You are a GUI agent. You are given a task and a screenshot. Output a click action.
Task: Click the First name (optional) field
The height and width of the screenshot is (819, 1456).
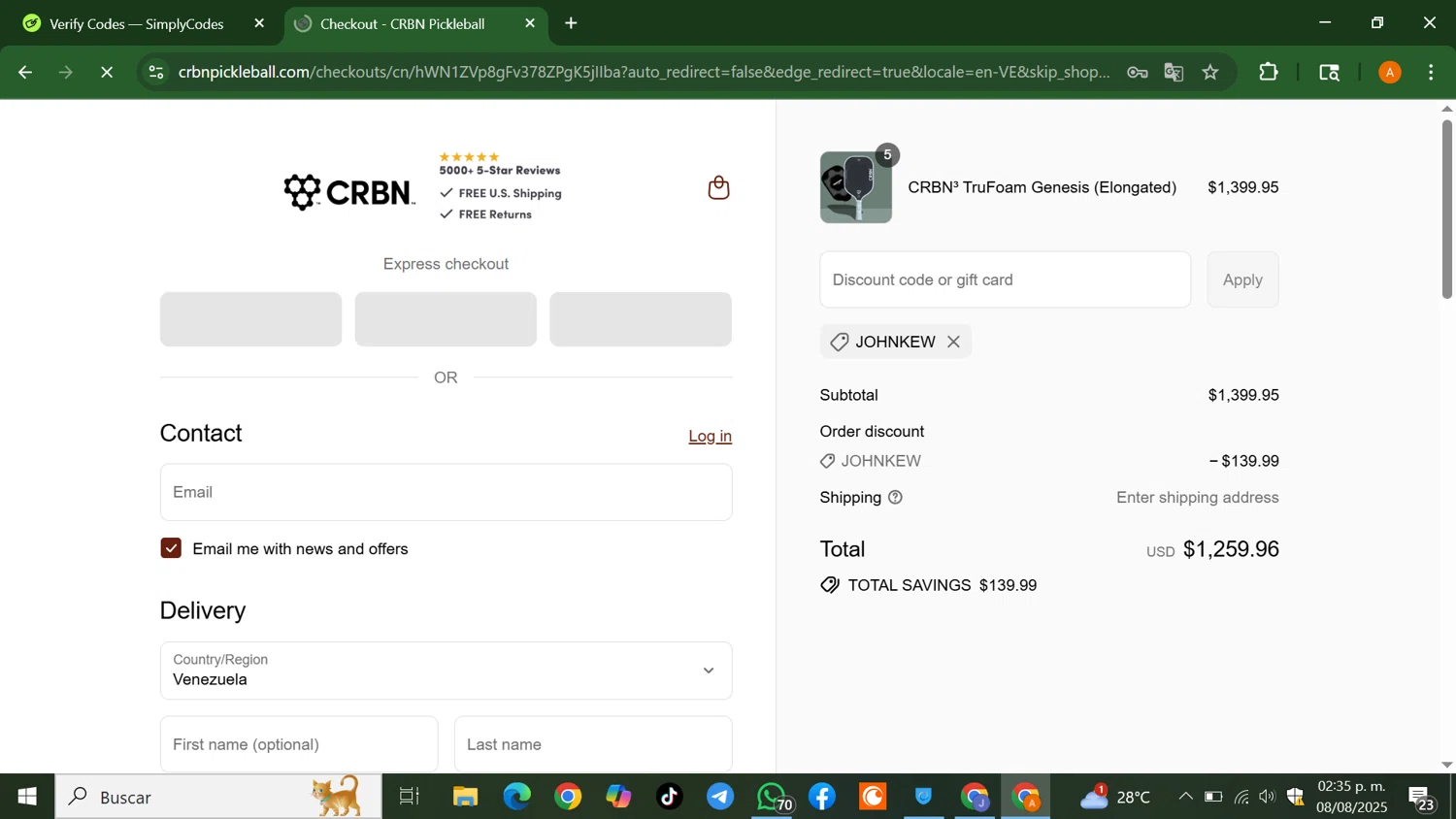[299, 744]
